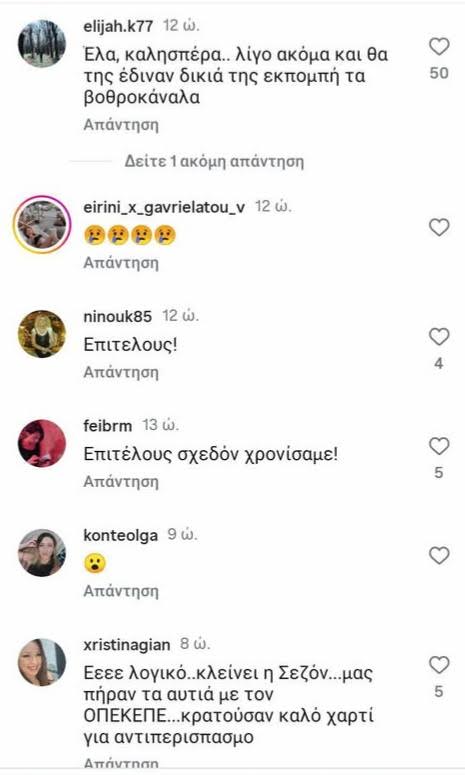The width and height of the screenshot is (465, 775).
Task: Reply to konteolga's emoji comment
Action: (121, 591)
